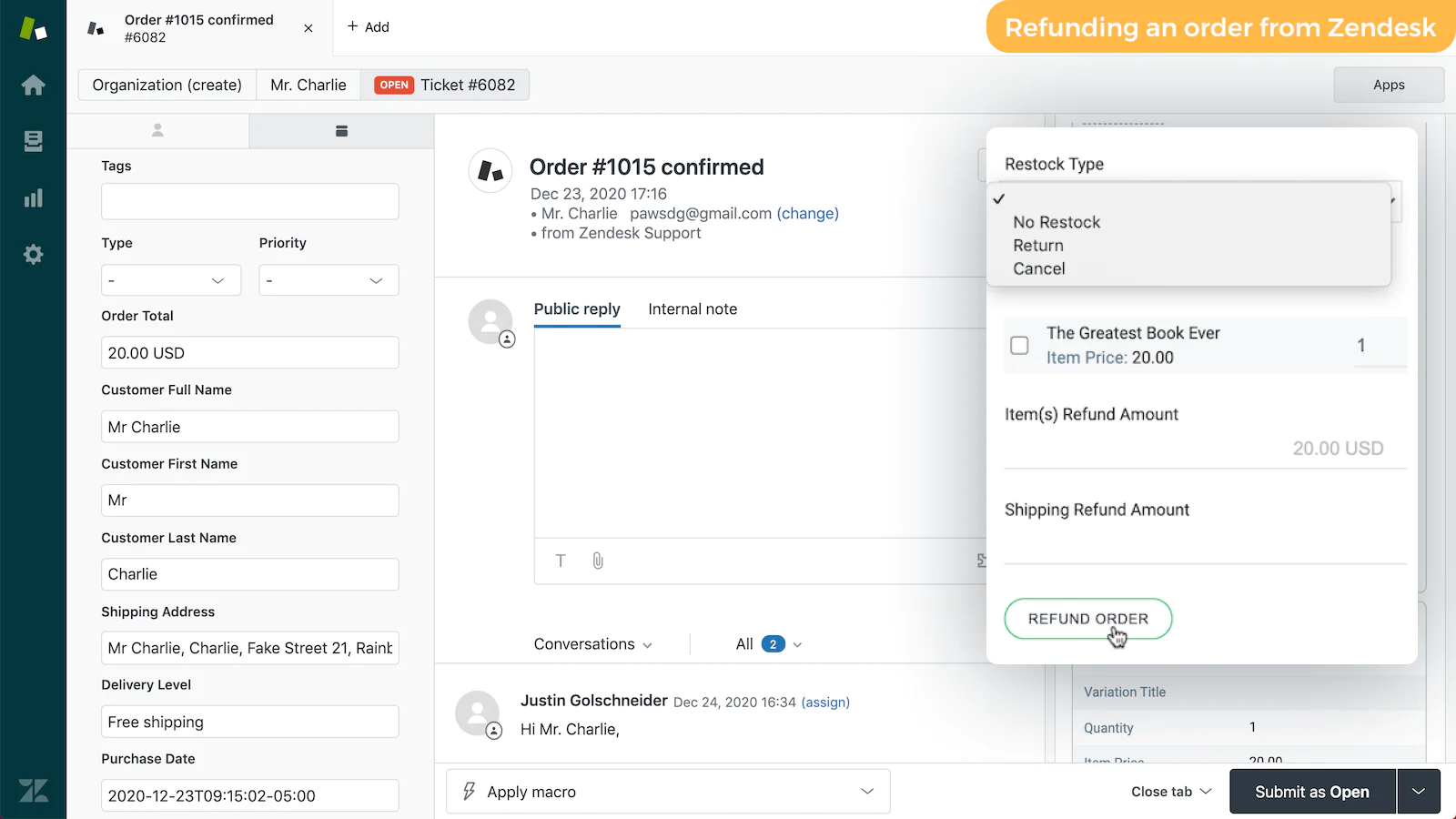Open the Views list icon in sidebar
Screen dimensions: 1456x819
pos(33,141)
